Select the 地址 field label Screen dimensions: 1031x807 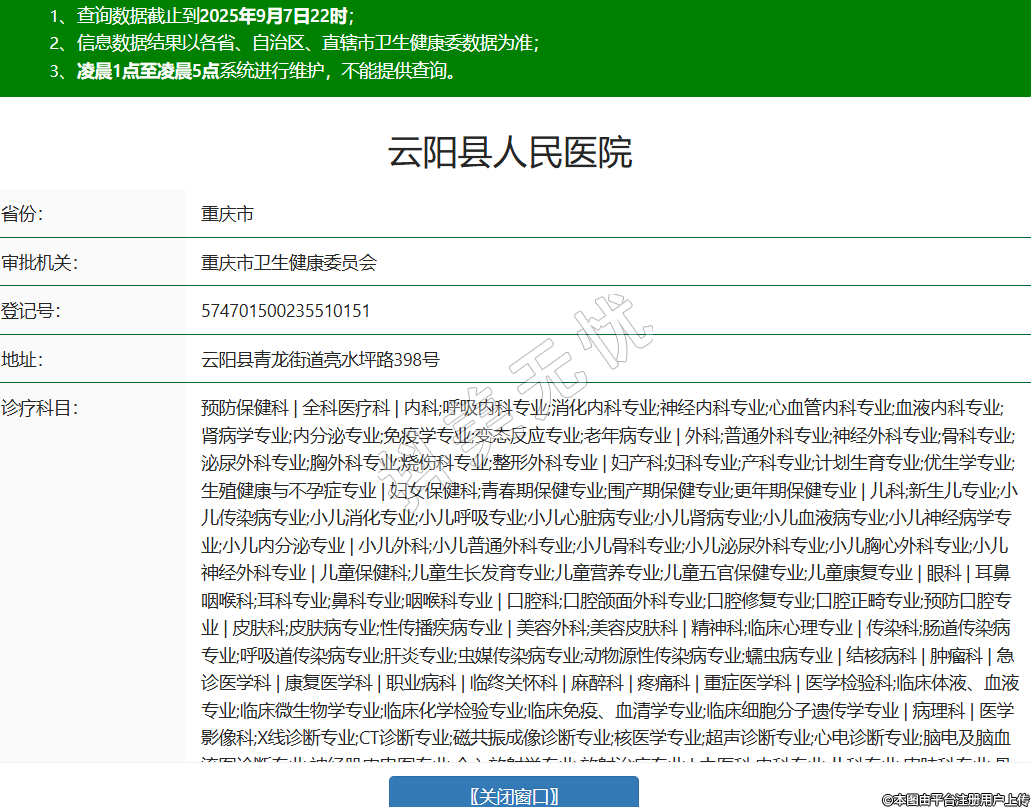coord(22,360)
